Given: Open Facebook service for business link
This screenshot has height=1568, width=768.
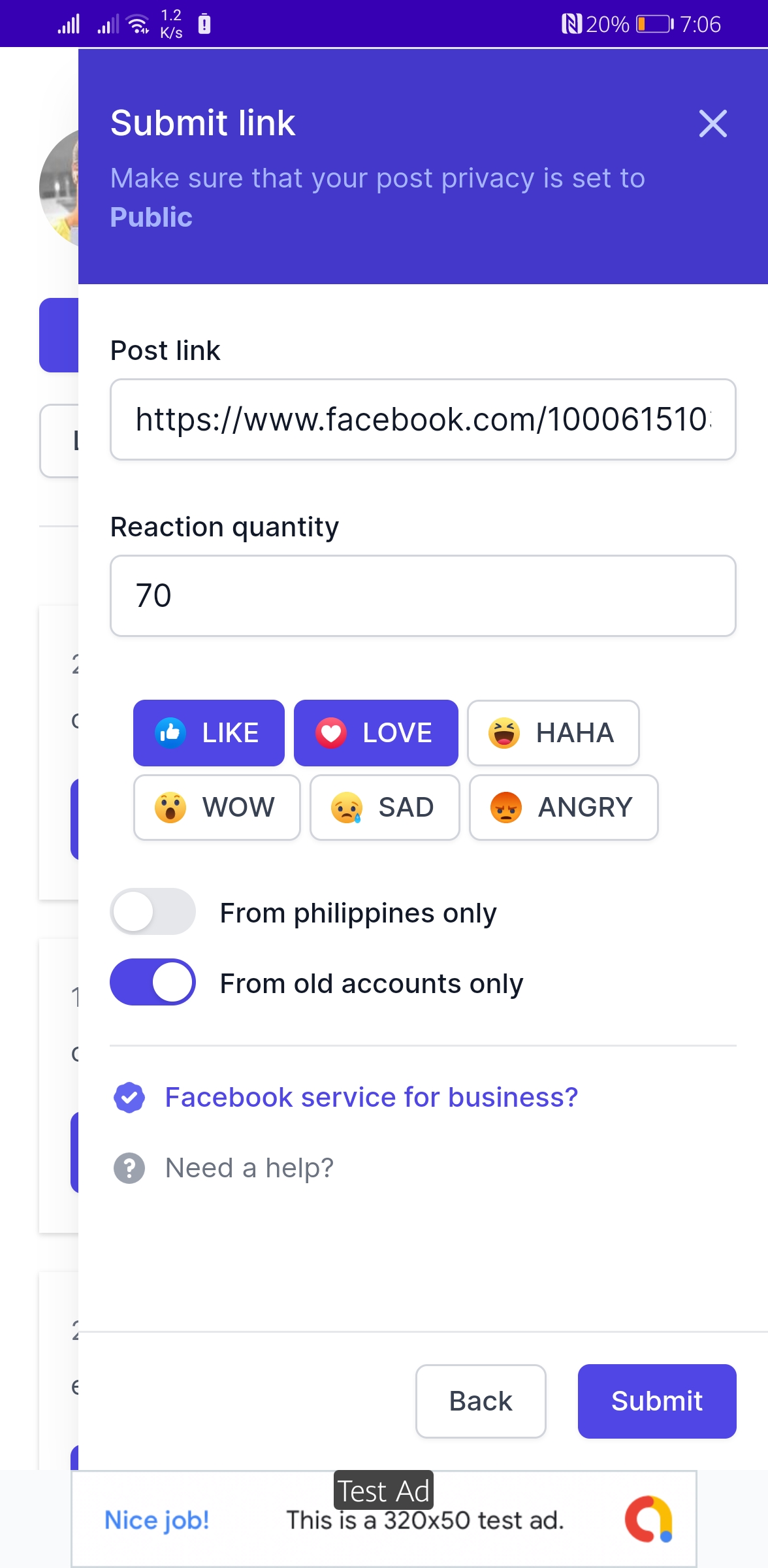Looking at the screenshot, I should (371, 1098).
